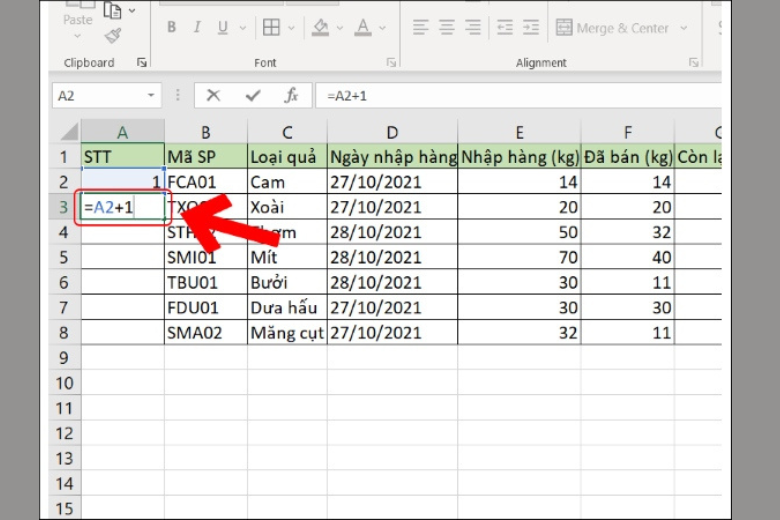Viewport: 780px width, 520px height.
Task: Click the Format Painter brush icon
Action: 113,36
